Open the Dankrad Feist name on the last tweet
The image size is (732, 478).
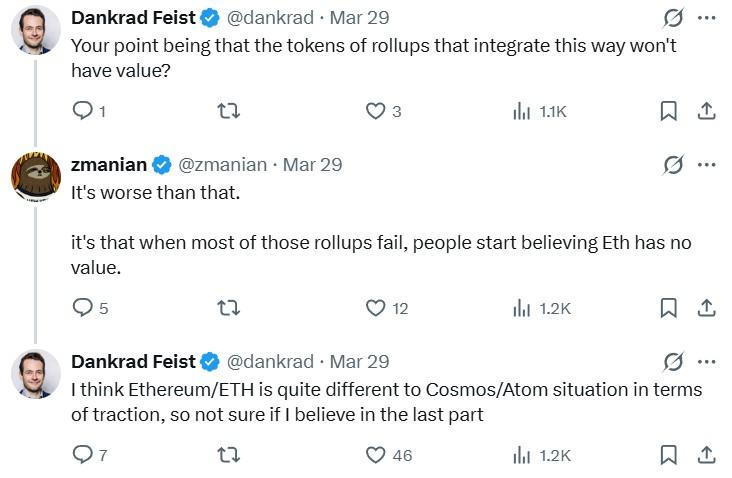[133, 361]
